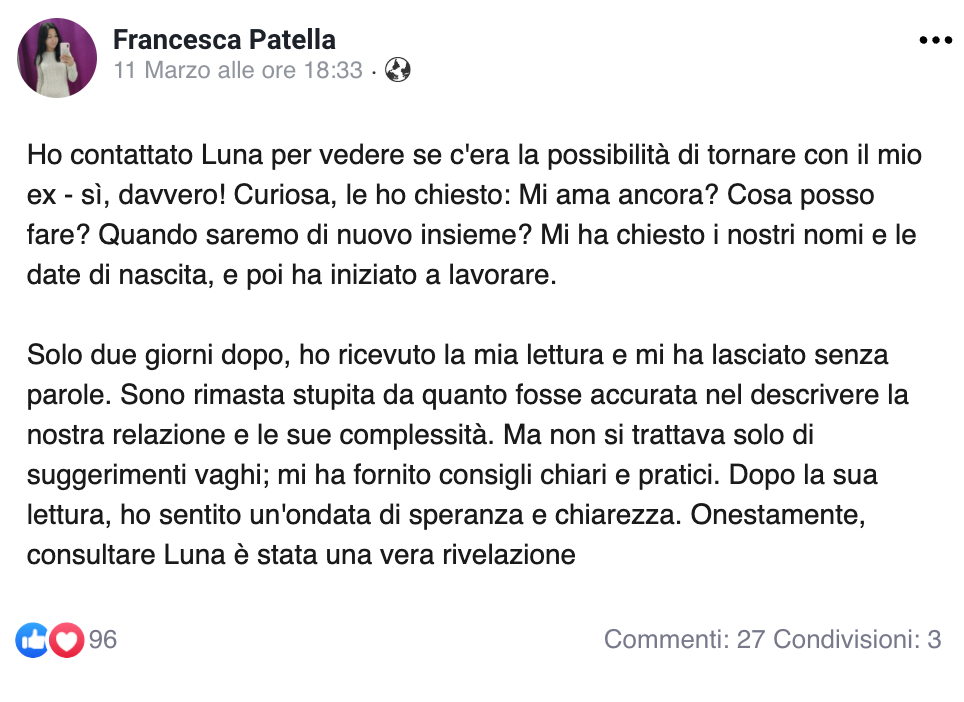Click the line starting 'date di nascita'

click(291, 275)
